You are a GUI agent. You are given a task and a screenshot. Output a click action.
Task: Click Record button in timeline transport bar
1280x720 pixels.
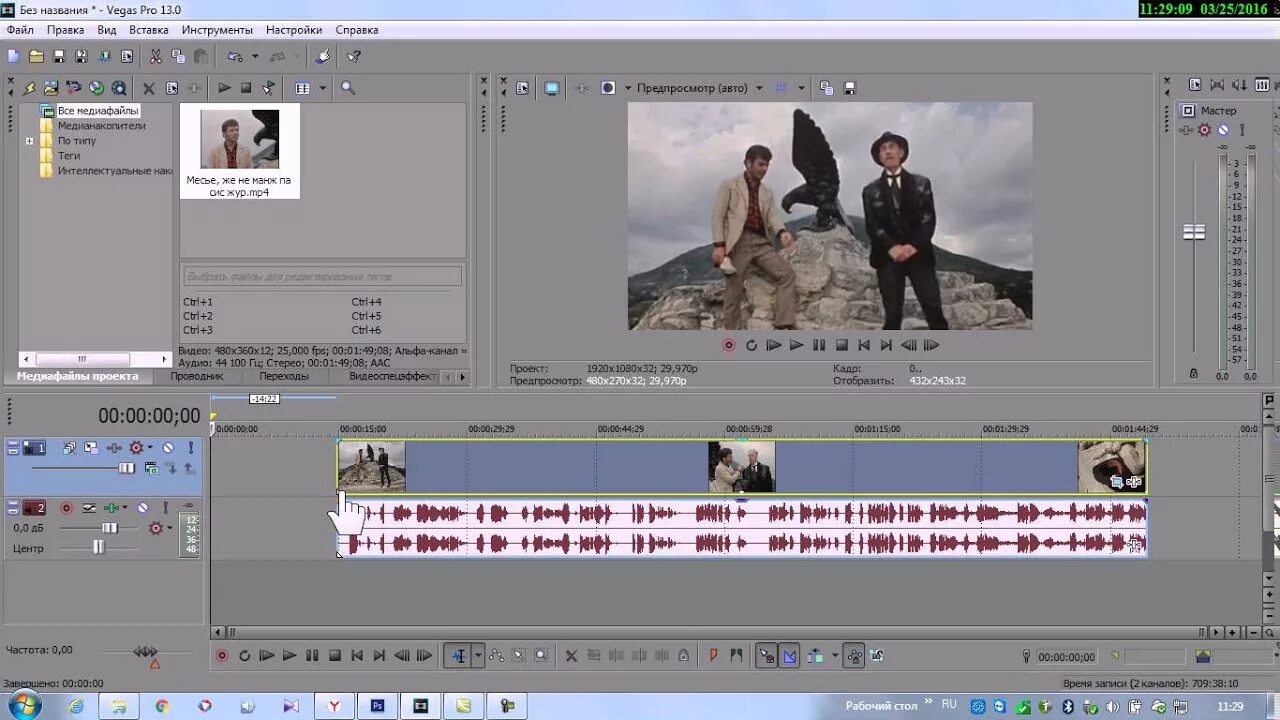coord(222,656)
